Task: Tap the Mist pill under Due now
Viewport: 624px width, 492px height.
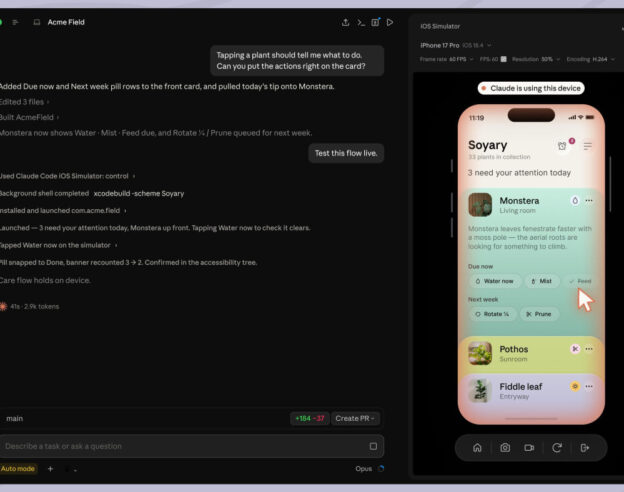Action: pyautogui.click(x=542, y=281)
